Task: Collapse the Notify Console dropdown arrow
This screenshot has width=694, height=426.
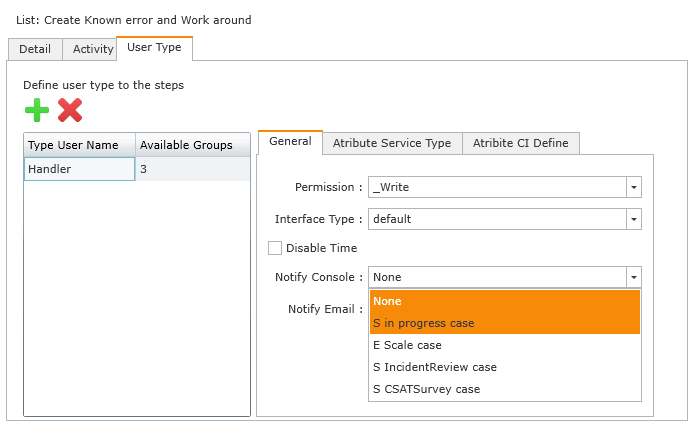Action: point(633,277)
